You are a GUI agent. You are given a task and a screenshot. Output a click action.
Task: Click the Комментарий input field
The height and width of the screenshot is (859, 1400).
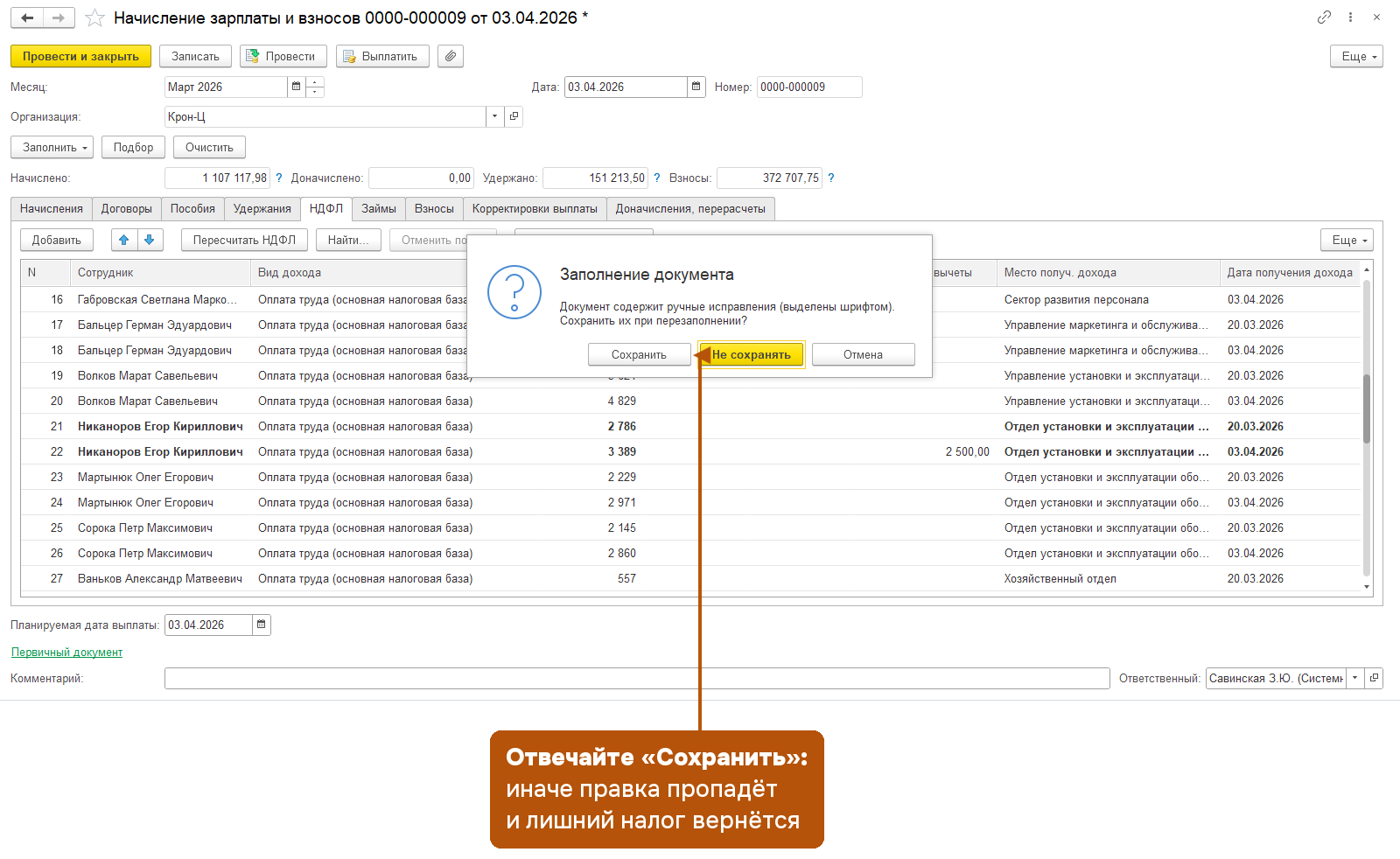[637, 678]
